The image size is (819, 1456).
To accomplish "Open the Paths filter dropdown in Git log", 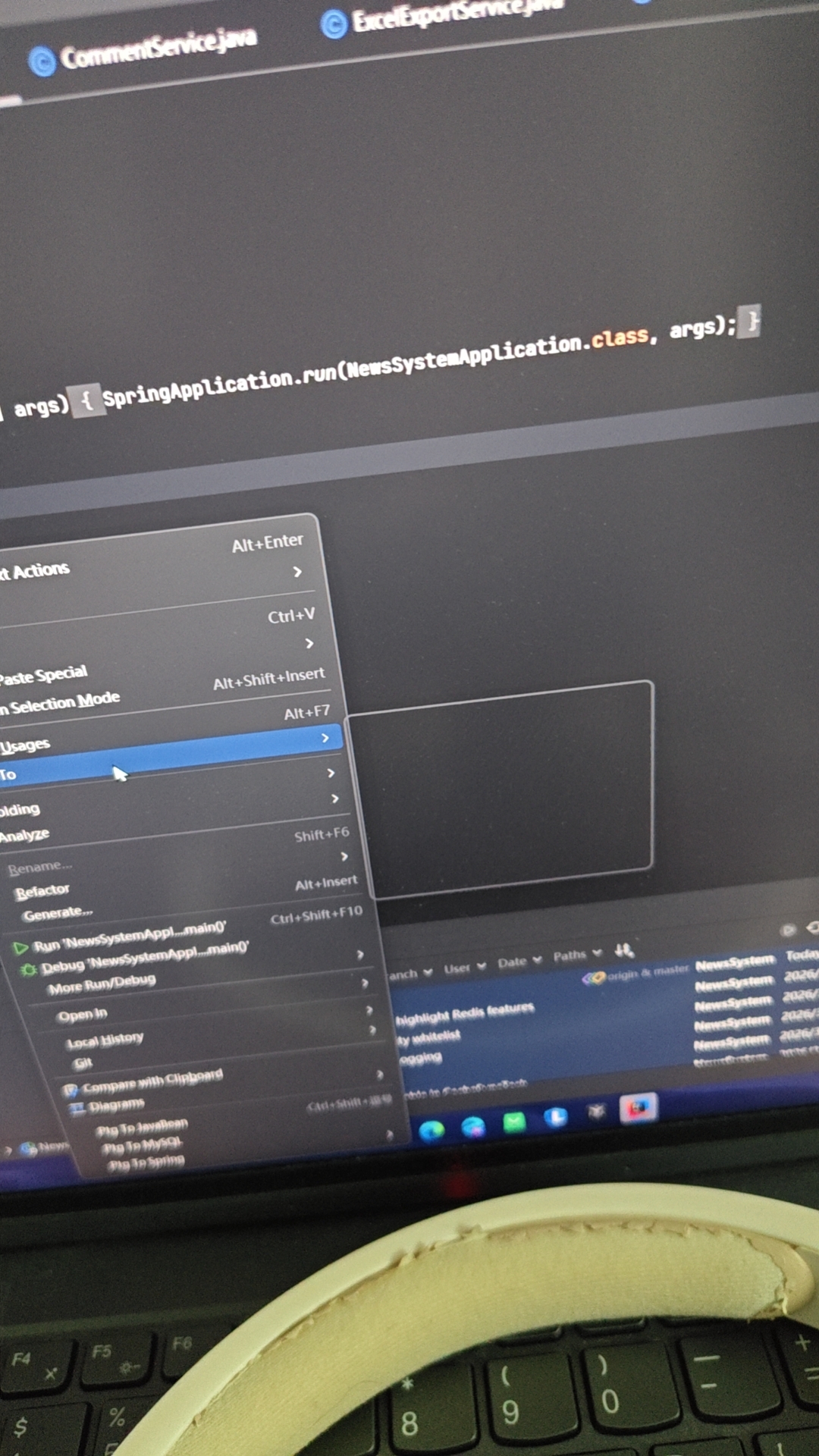I will click(x=577, y=954).
